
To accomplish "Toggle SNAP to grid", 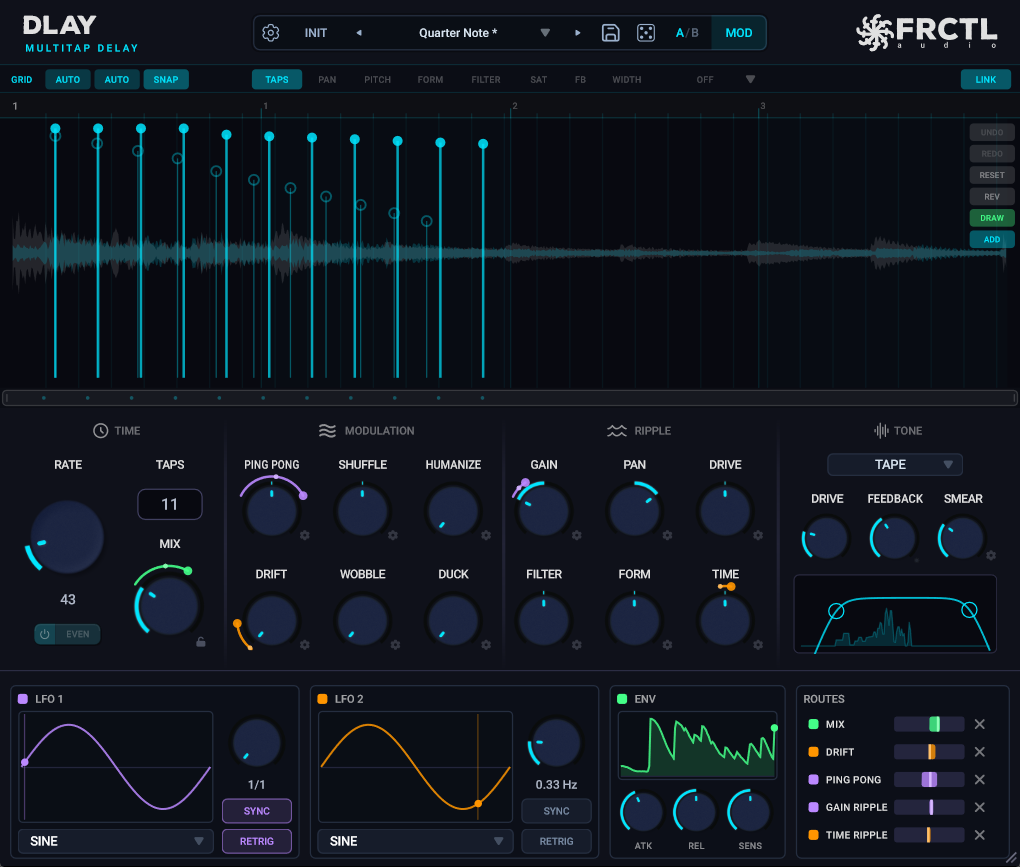I will pyautogui.click(x=166, y=79).
